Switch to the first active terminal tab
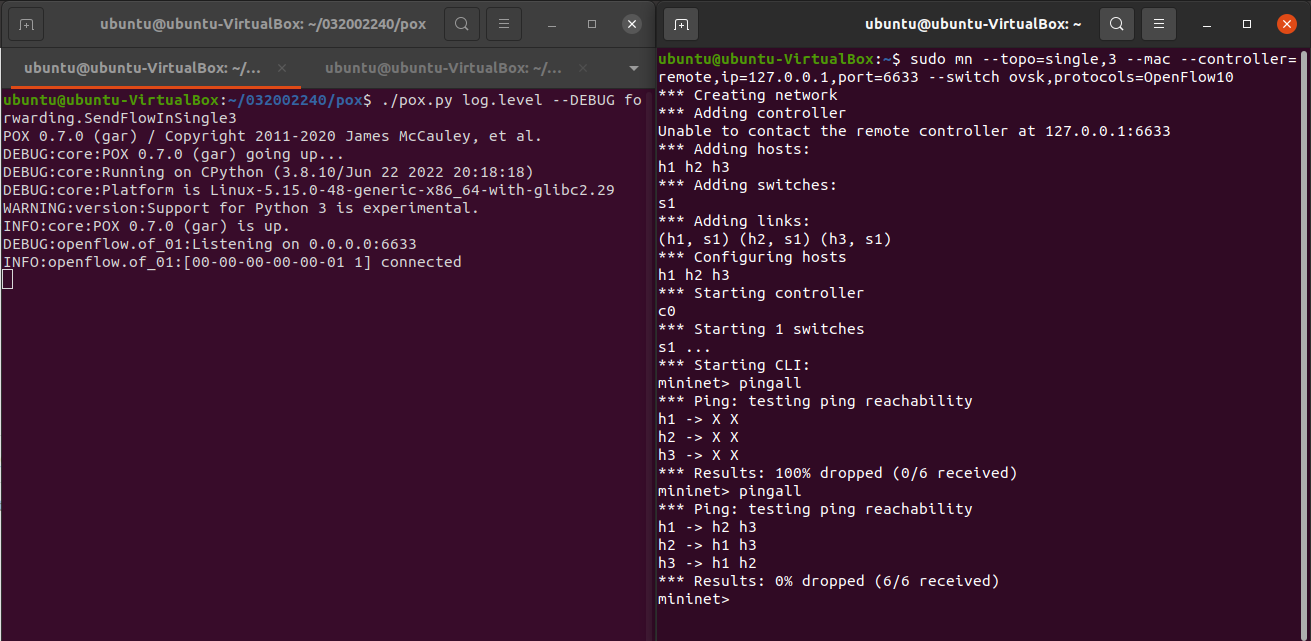Screen dimensions: 1311x641 click(x=140, y=68)
